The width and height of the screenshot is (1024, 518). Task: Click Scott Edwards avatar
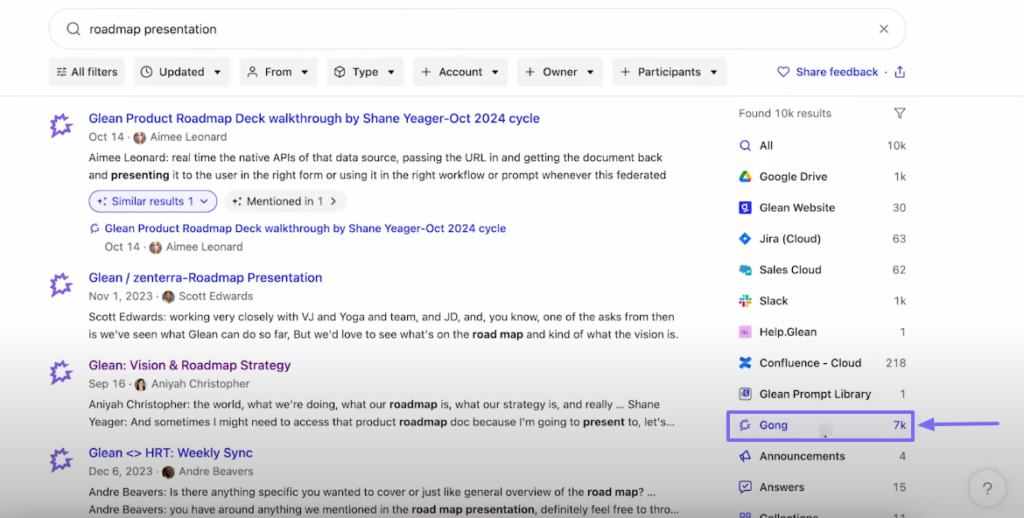click(168, 297)
